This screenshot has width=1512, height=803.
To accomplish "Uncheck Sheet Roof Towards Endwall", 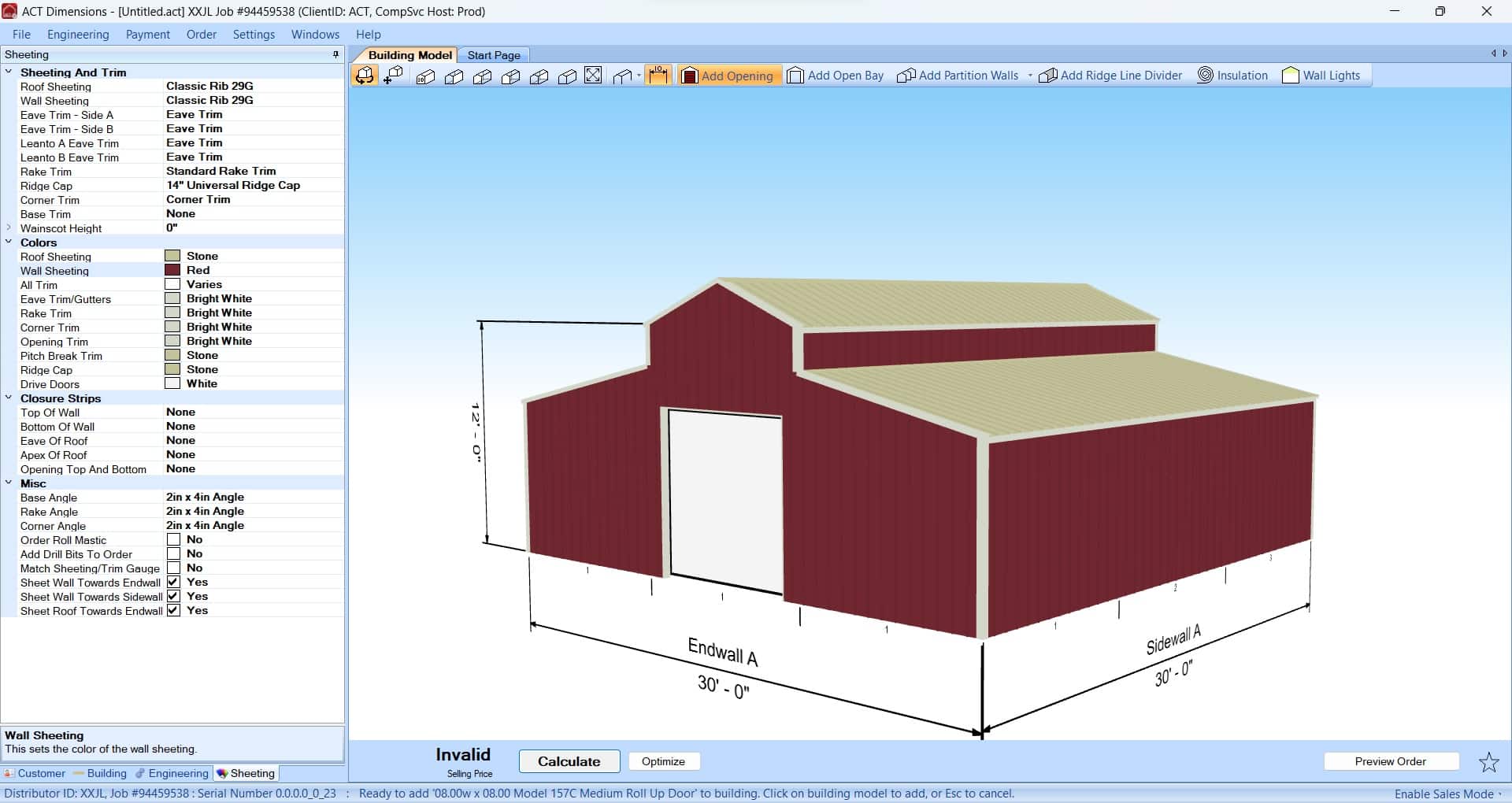I will point(174,611).
